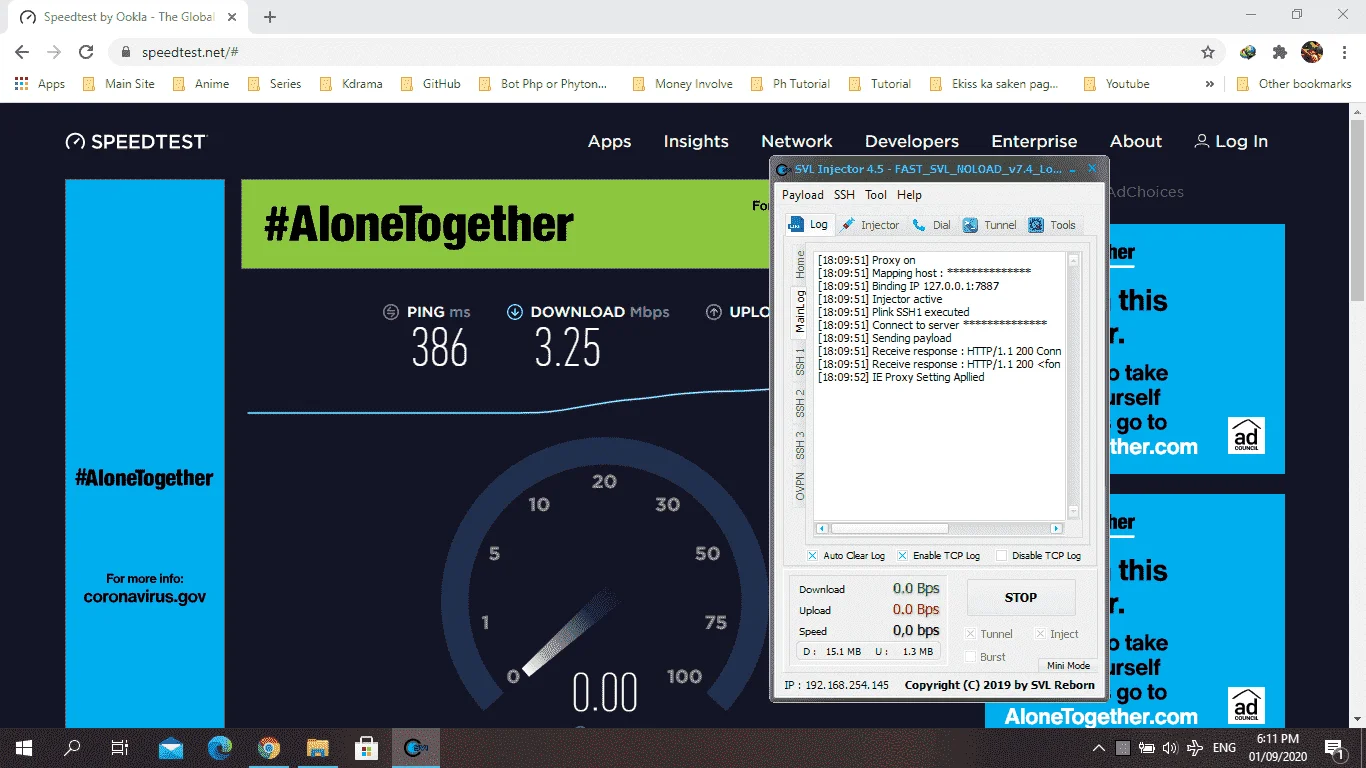Open the SSH 2 vertical log tab

coord(800,403)
